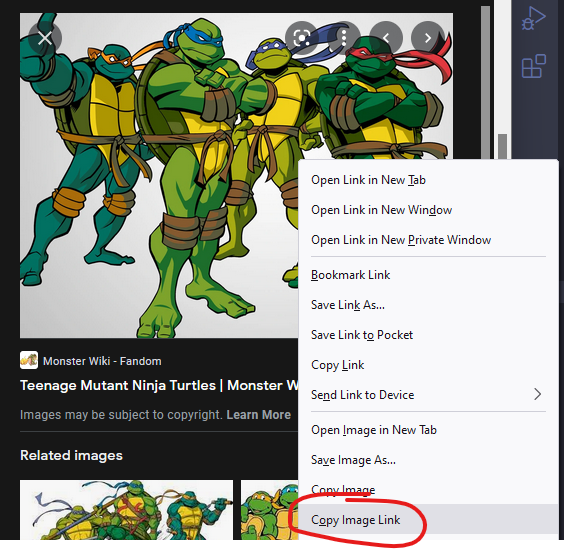Click 'Images may be subject to copyright.' text
Screen dimensions: 564x550
click(x=122, y=415)
